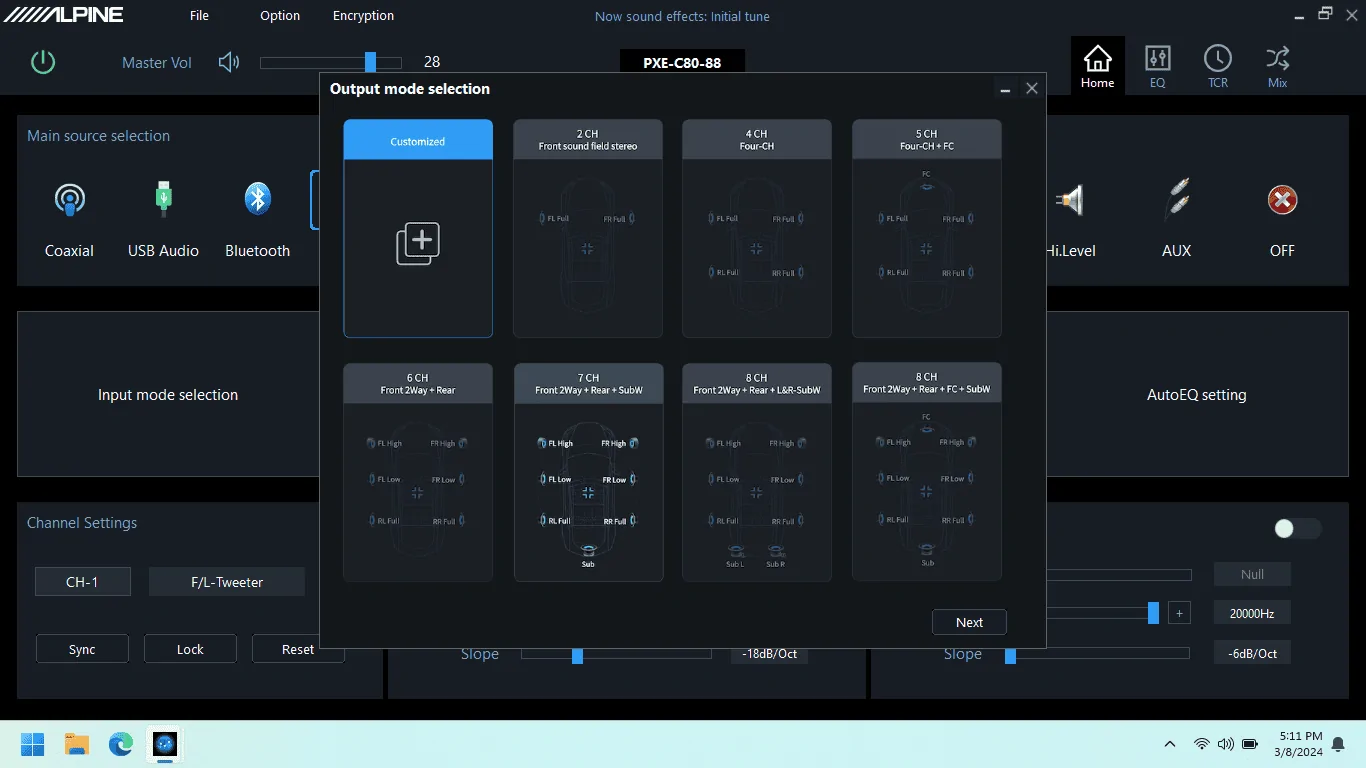Screen dimensions: 1366x768
Task: Click the Lock button
Action: 190,649
